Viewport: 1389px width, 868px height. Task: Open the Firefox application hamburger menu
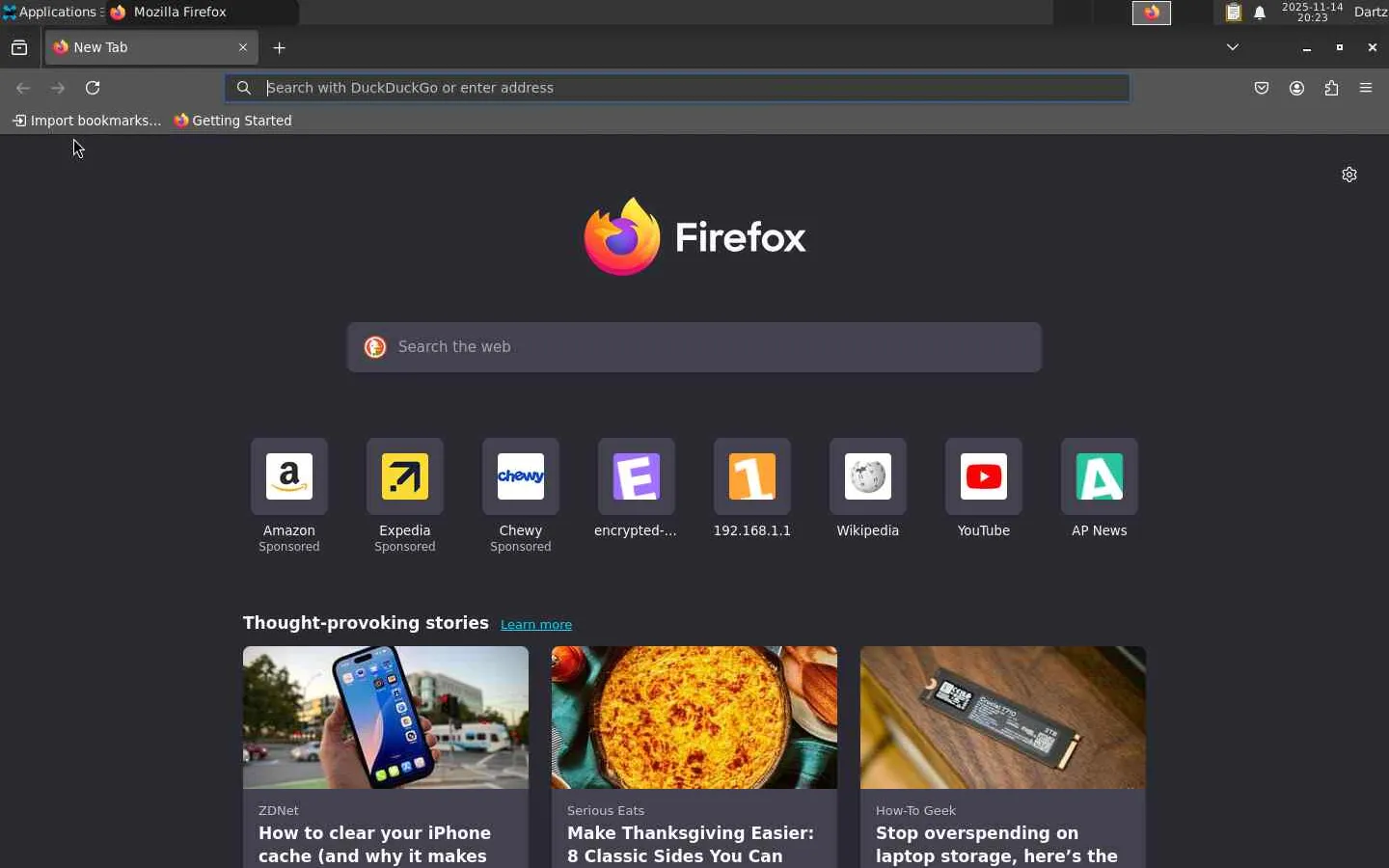[1366, 88]
